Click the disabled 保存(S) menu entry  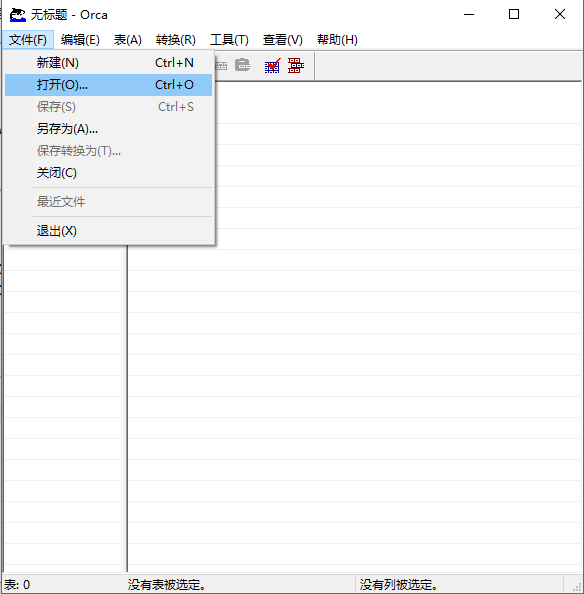tap(108, 107)
